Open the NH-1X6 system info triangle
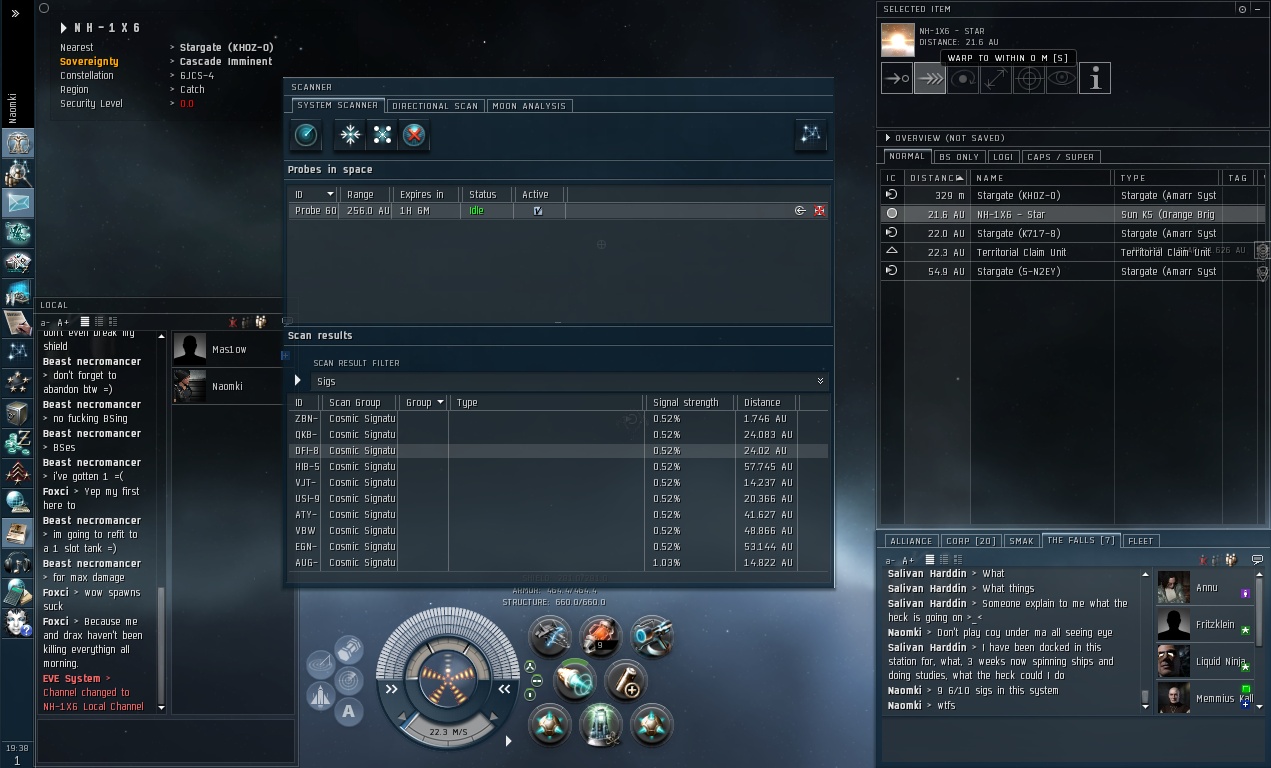The height and width of the screenshot is (768, 1271). [x=64, y=28]
